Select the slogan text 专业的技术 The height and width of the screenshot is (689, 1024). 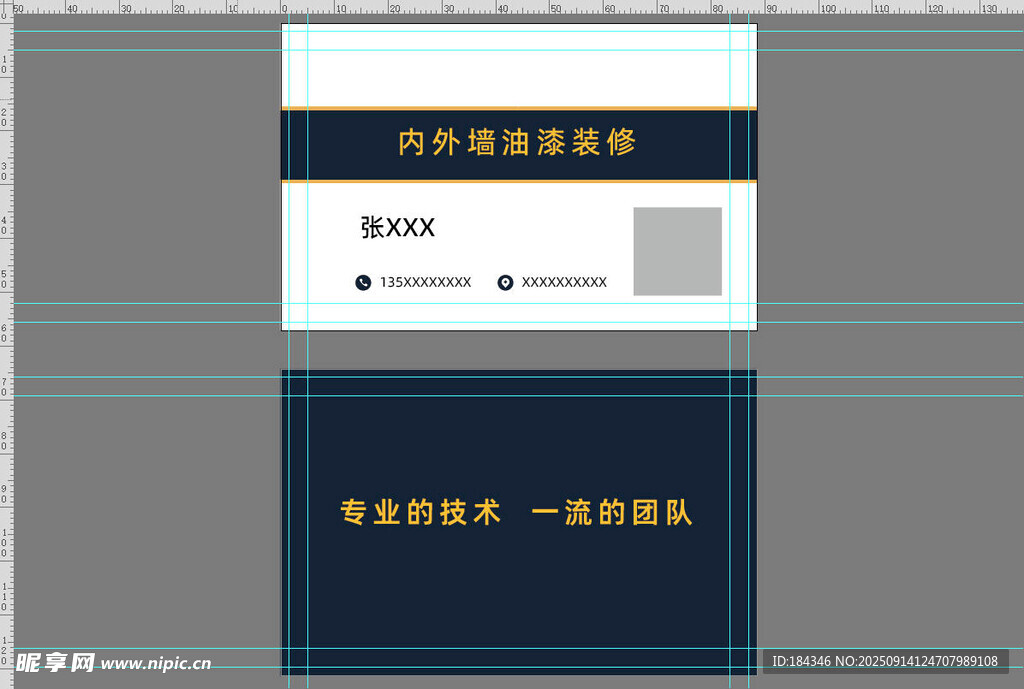[420, 513]
